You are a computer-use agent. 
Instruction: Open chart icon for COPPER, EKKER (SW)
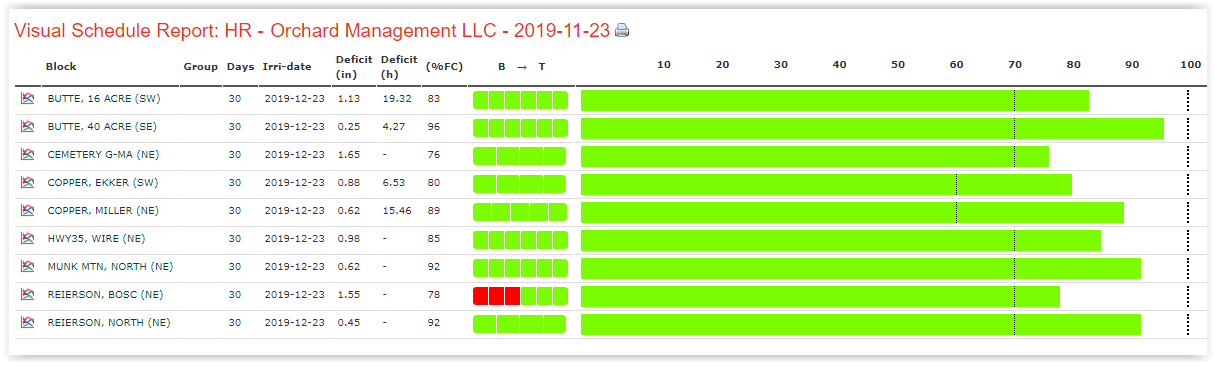pyautogui.click(x=28, y=183)
